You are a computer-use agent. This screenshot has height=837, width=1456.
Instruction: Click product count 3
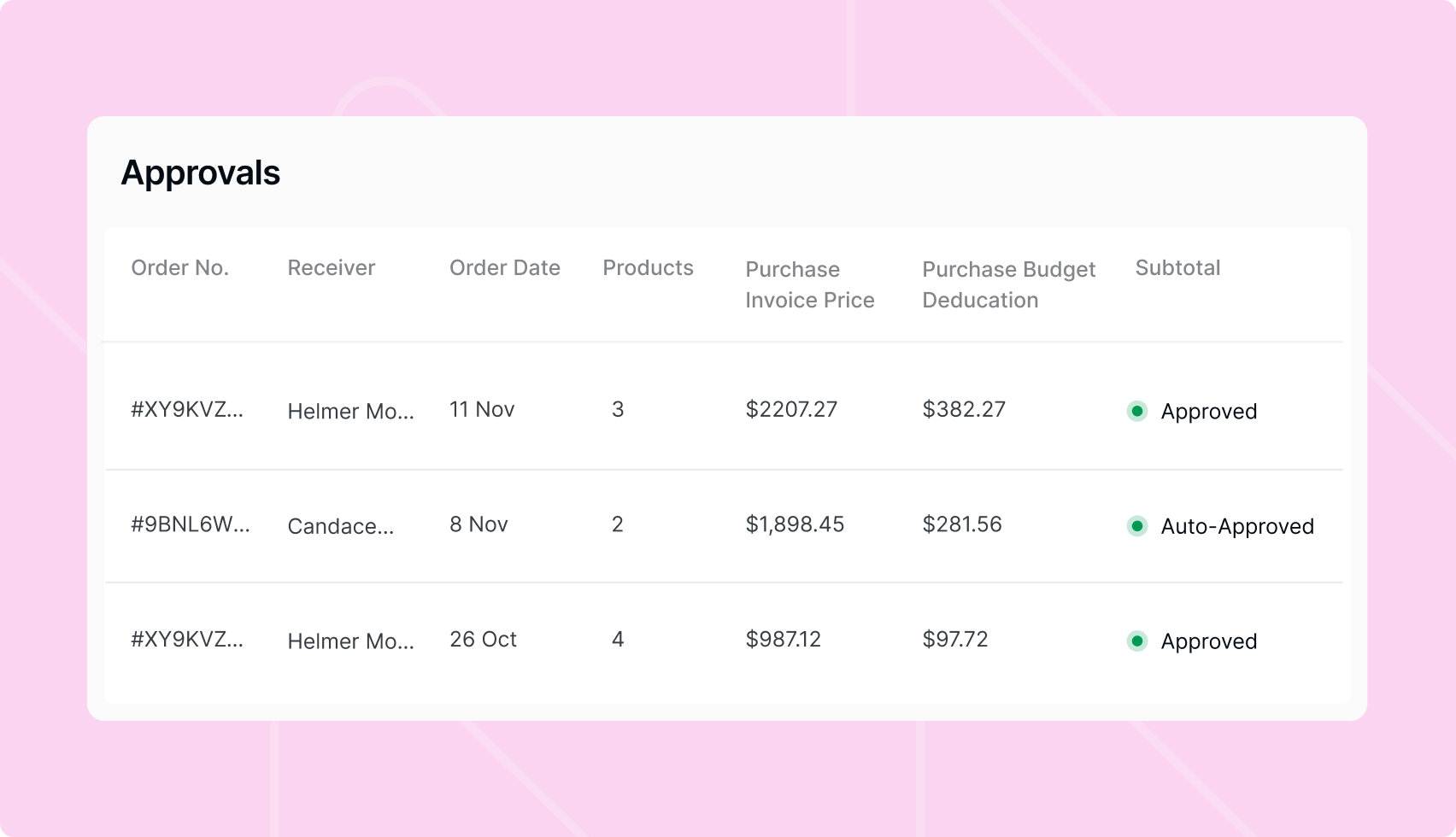click(x=618, y=409)
